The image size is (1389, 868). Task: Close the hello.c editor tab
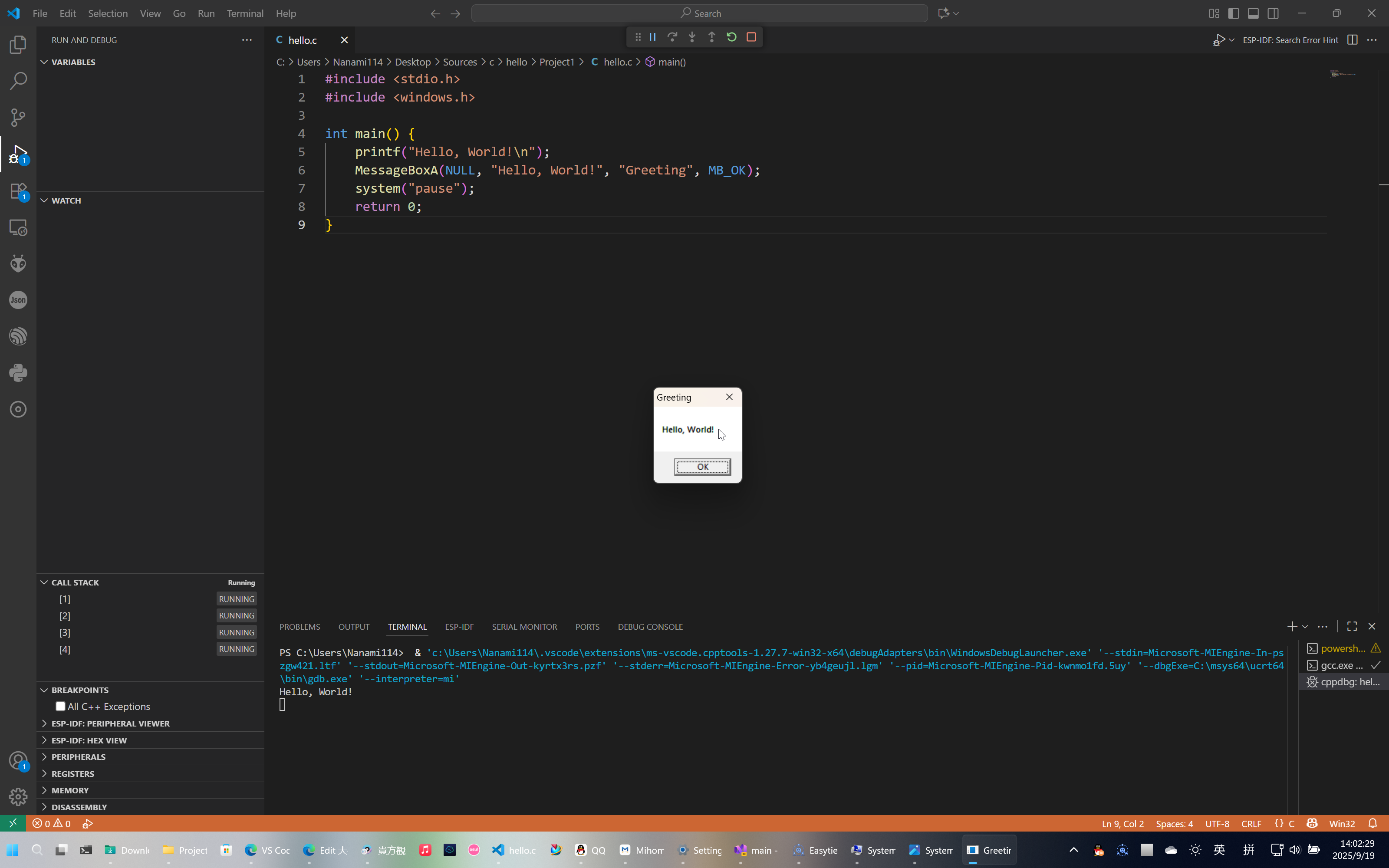pyautogui.click(x=344, y=39)
